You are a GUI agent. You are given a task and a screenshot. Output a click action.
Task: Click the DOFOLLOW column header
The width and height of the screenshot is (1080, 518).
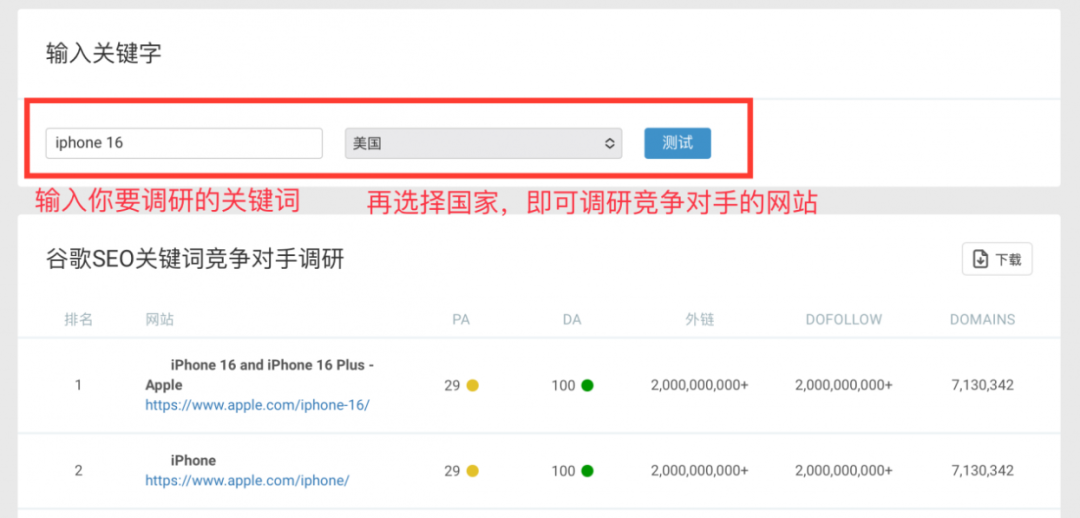[x=844, y=320]
